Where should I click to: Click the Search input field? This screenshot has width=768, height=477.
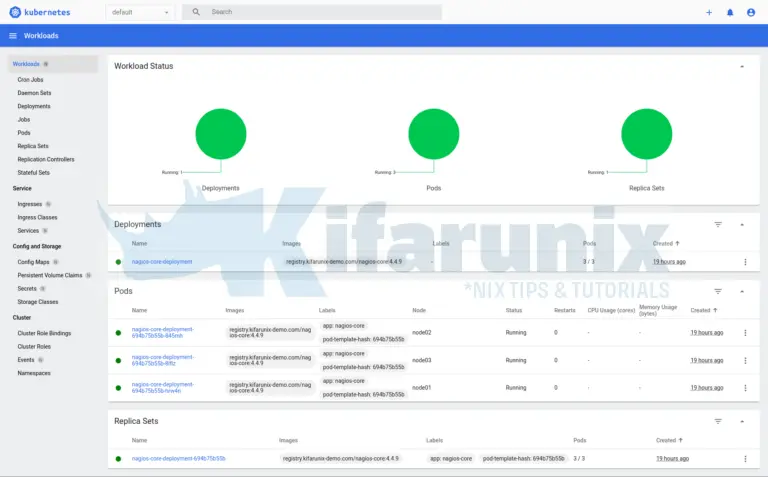coord(320,12)
